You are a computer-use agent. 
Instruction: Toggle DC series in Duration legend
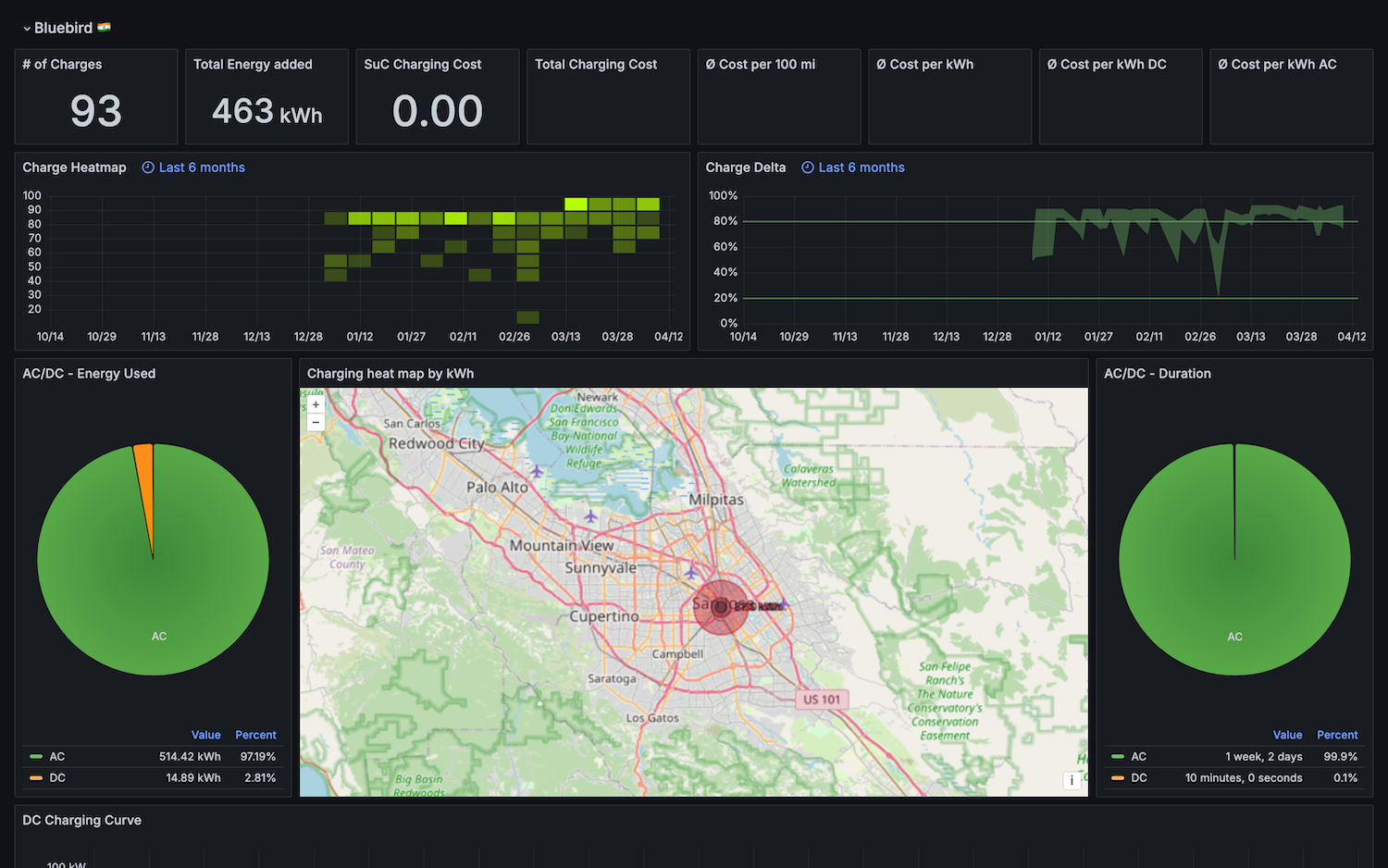point(1138,778)
